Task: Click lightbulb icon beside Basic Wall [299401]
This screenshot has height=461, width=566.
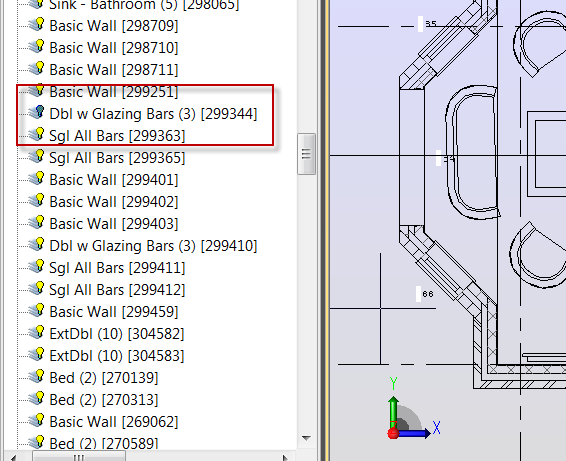Action: 37,178
